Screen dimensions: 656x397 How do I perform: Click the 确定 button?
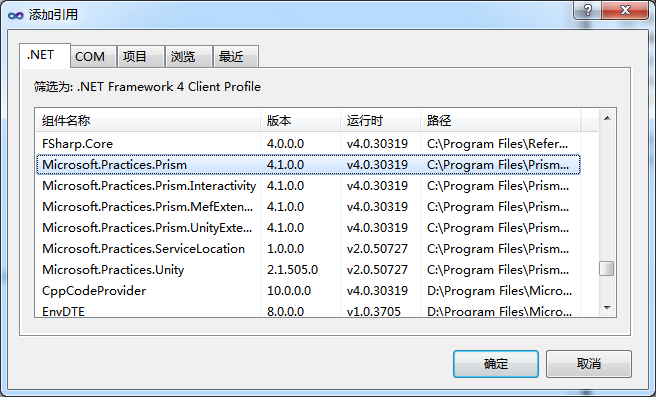click(x=496, y=364)
